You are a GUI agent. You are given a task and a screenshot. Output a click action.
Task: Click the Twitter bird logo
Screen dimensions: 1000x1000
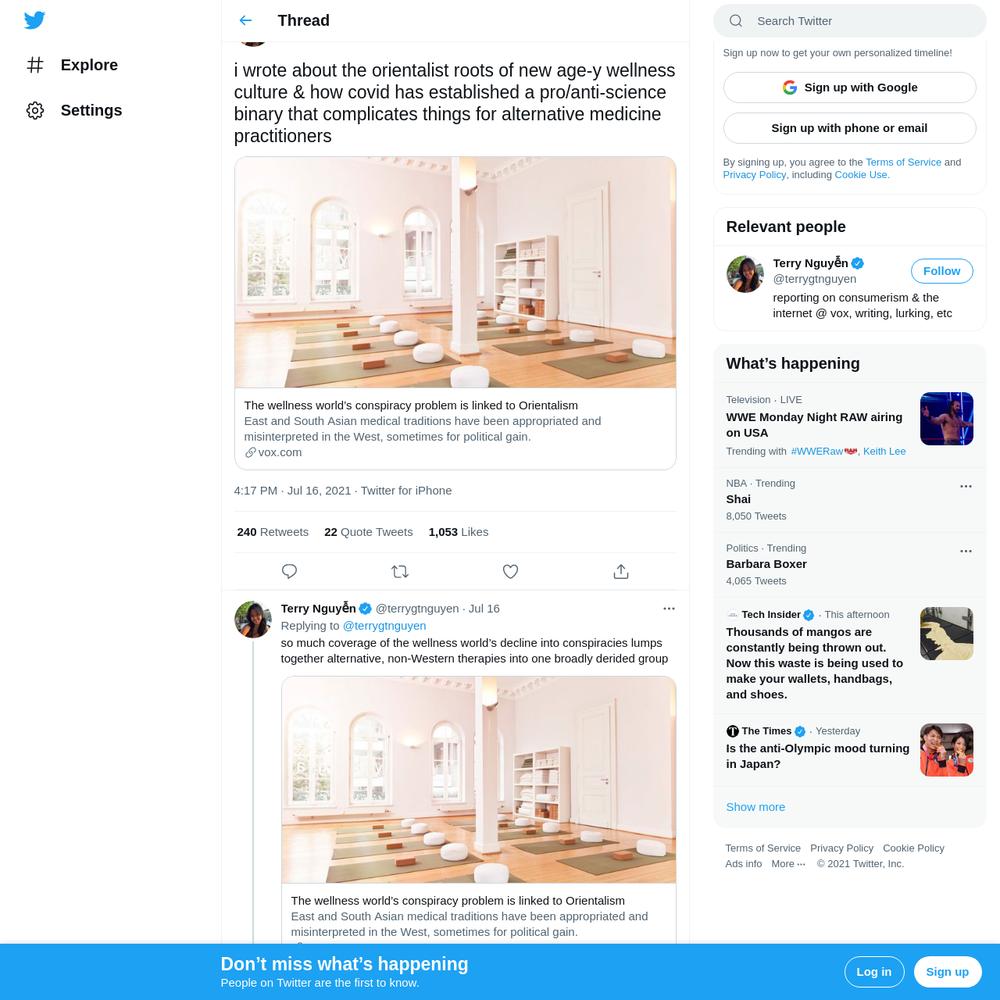pyautogui.click(x=34, y=20)
